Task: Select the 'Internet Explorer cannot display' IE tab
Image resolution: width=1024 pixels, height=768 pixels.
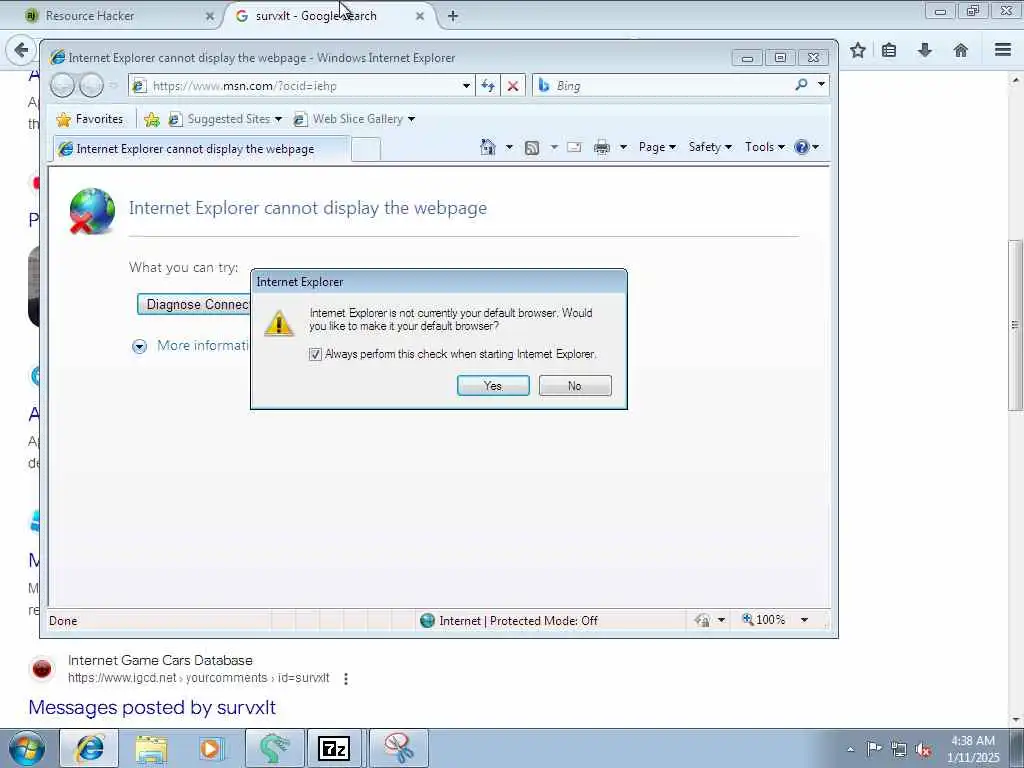Action: click(200, 149)
